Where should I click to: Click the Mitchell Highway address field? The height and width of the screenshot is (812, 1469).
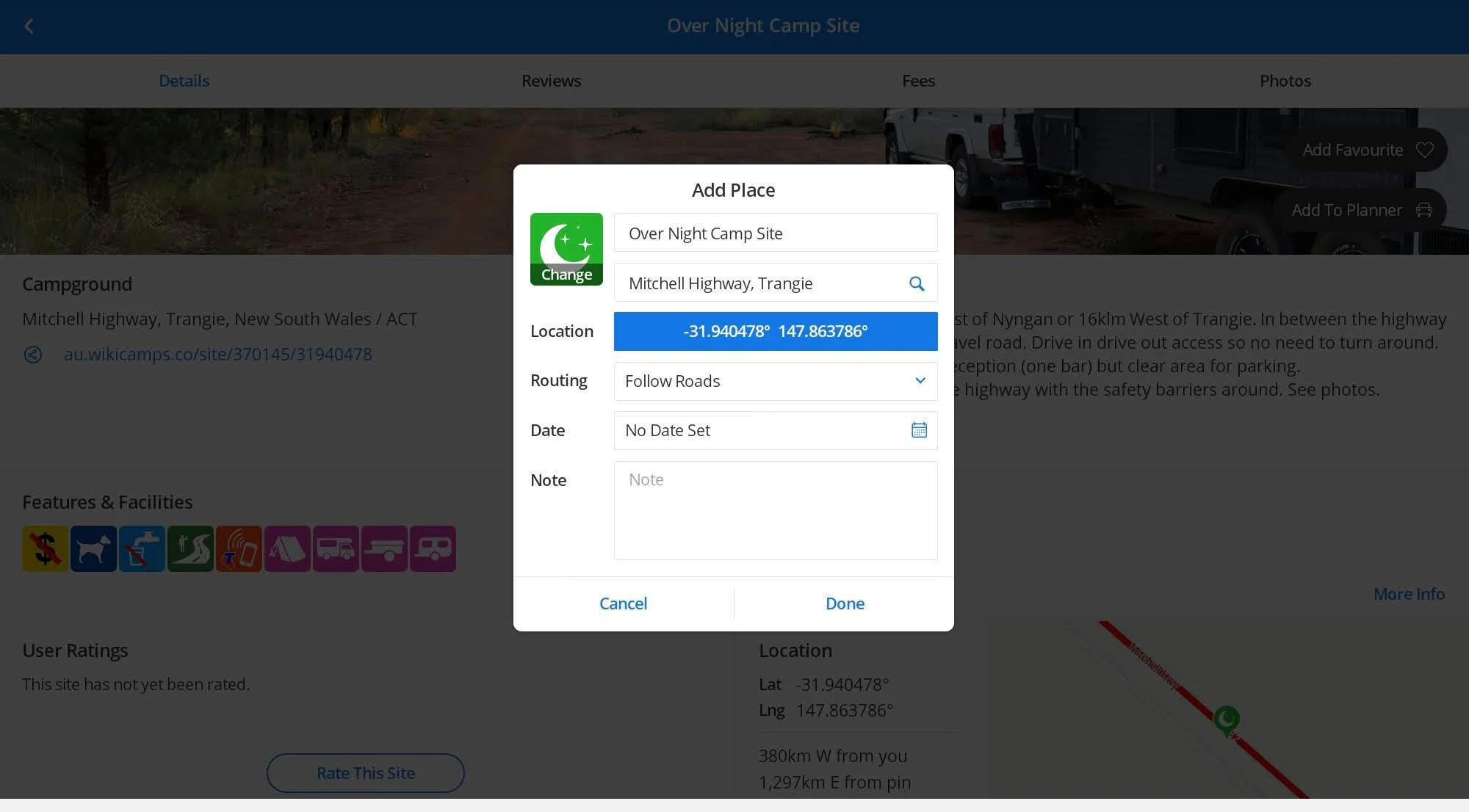tap(776, 283)
